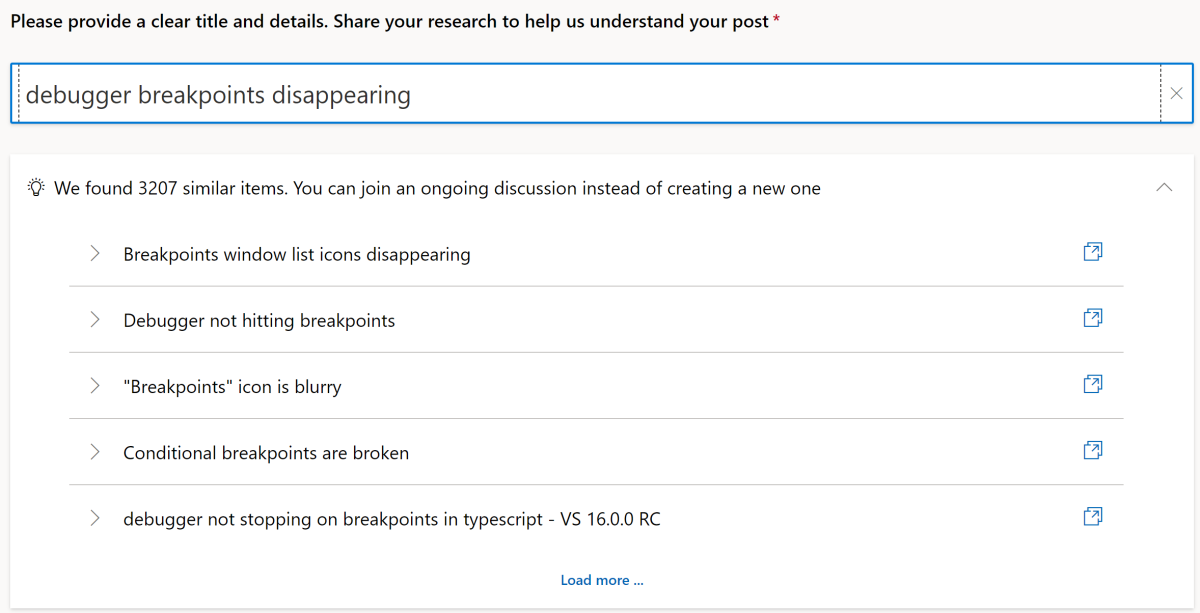Select '"Breakpoints" icon is blurry' title
This screenshot has width=1200, height=613.
[x=232, y=387]
